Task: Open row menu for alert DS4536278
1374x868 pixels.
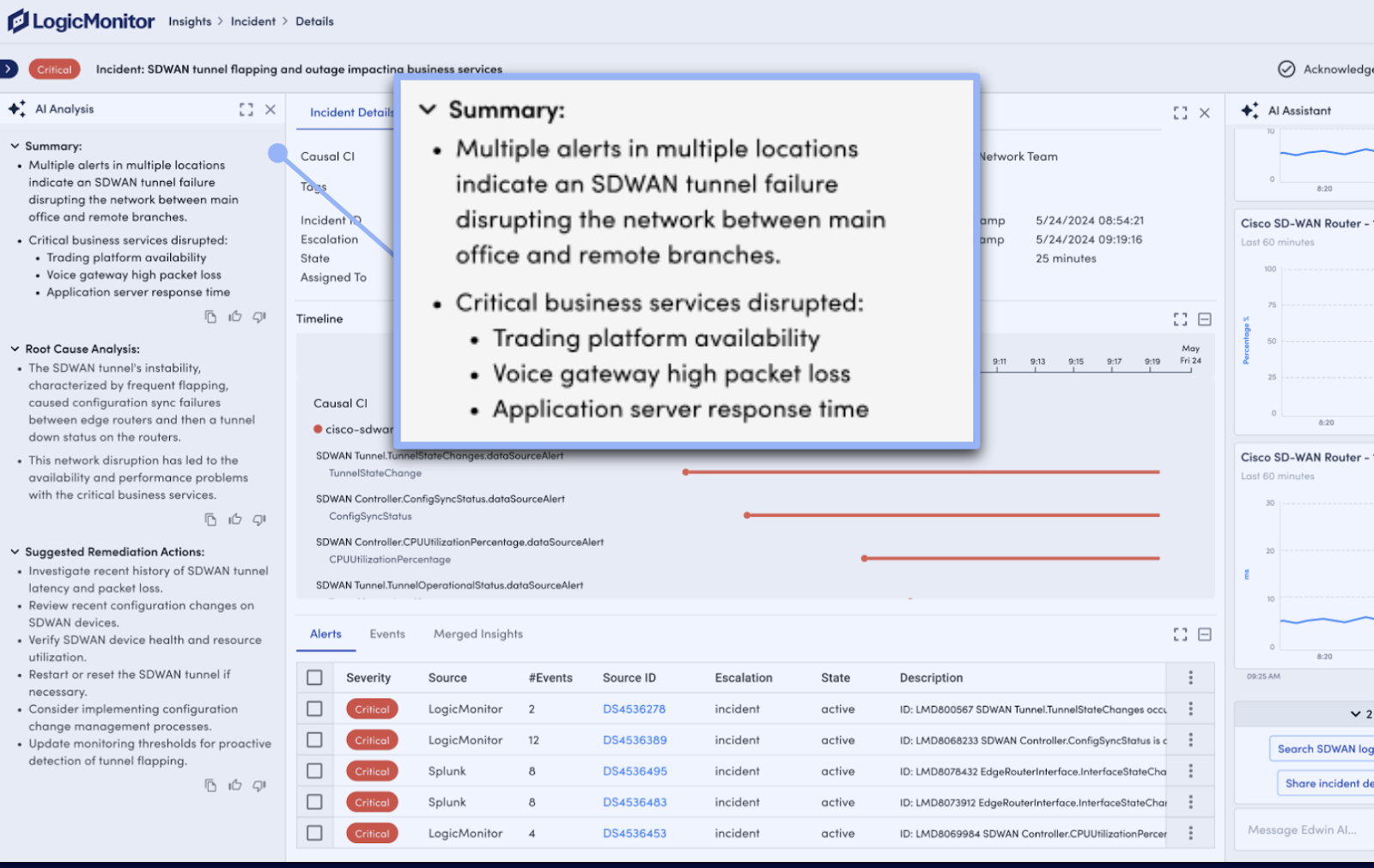Action: click(x=1190, y=708)
